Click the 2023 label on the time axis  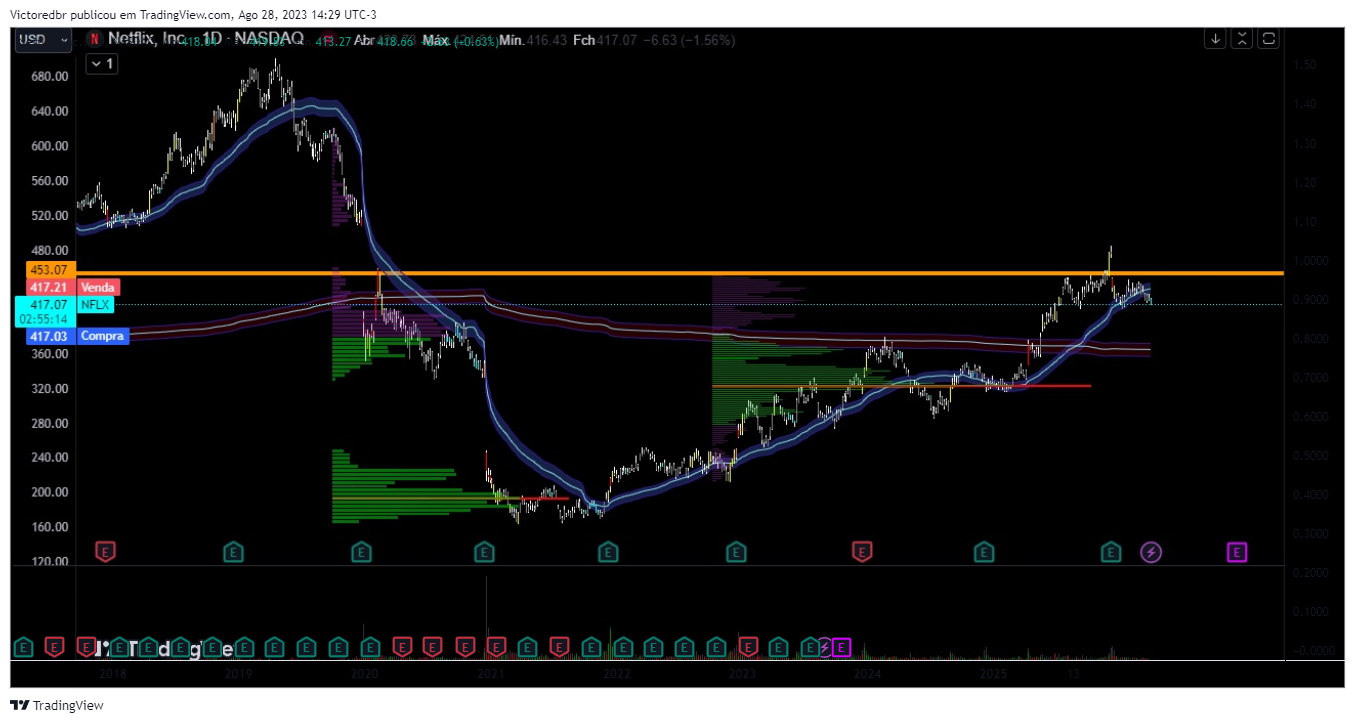(x=742, y=675)
